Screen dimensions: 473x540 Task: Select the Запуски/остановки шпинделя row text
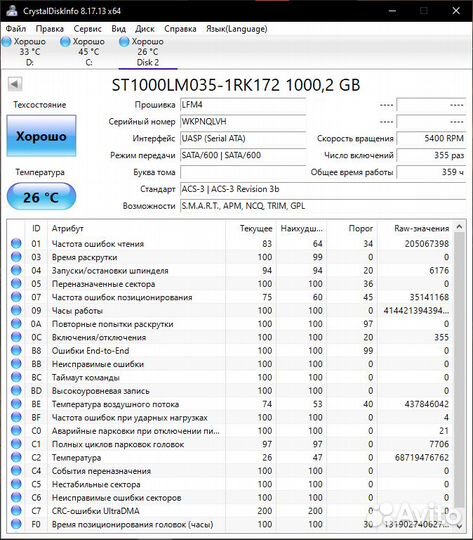tap(110, 271)
